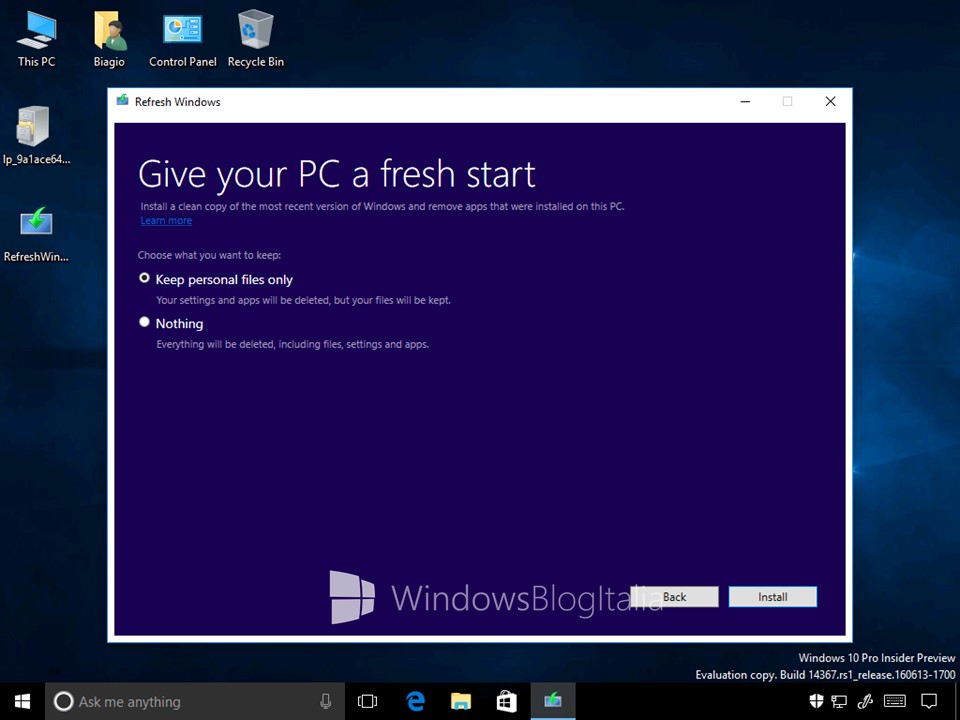Open the touch keyboard tray icon
This screenshot has width=960, height=720.
point(894,701)
